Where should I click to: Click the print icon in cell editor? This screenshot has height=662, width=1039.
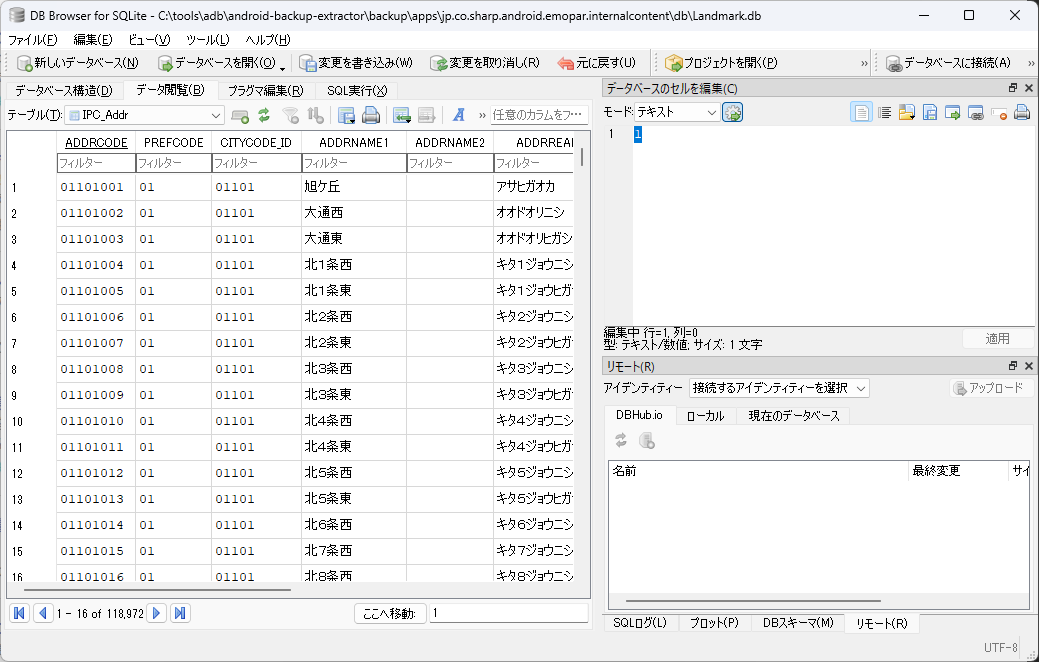pos(1022,113)
